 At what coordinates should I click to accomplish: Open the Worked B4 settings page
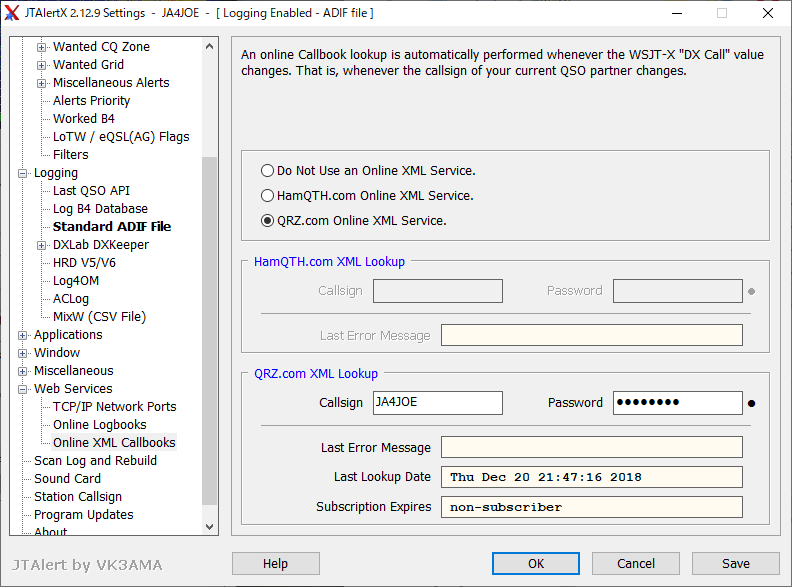[84, 119]
